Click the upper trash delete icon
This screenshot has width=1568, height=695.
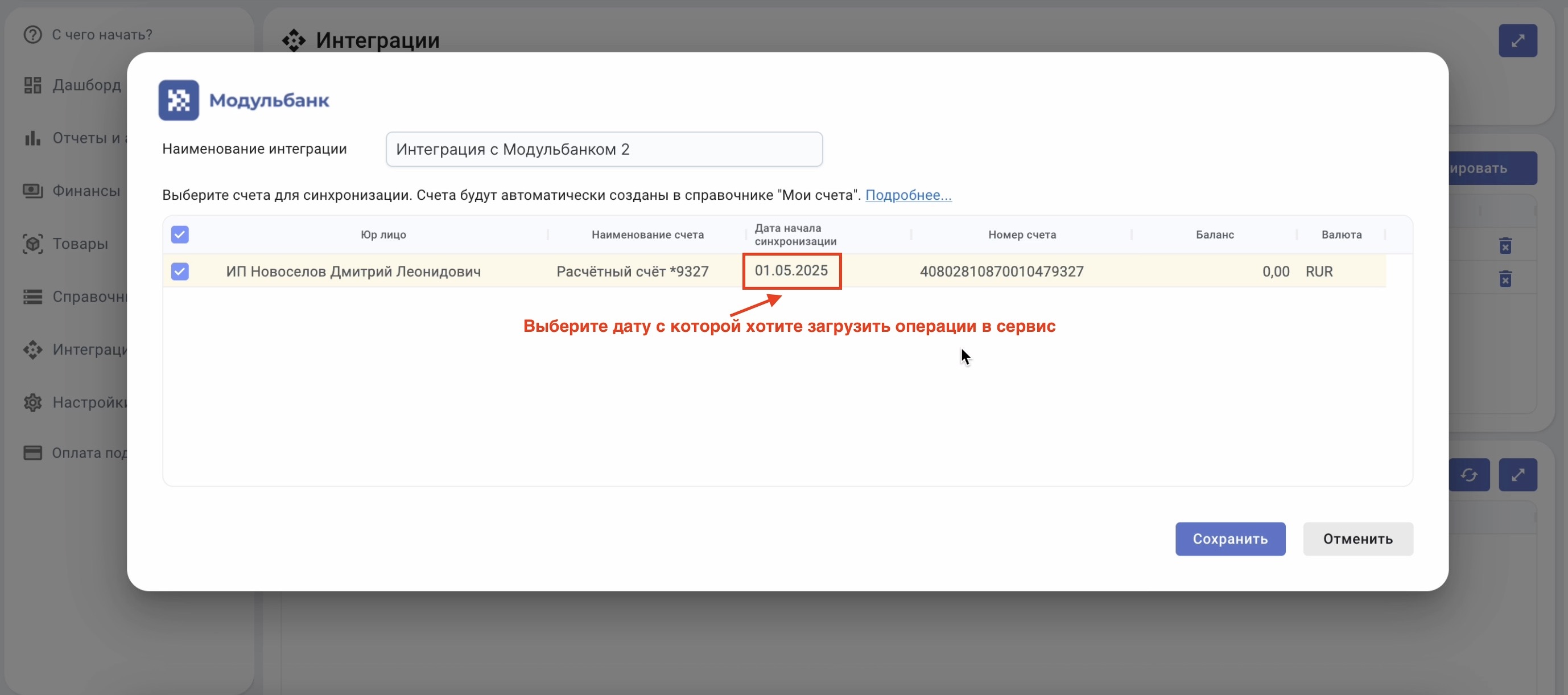click(x=1505, y=245)
